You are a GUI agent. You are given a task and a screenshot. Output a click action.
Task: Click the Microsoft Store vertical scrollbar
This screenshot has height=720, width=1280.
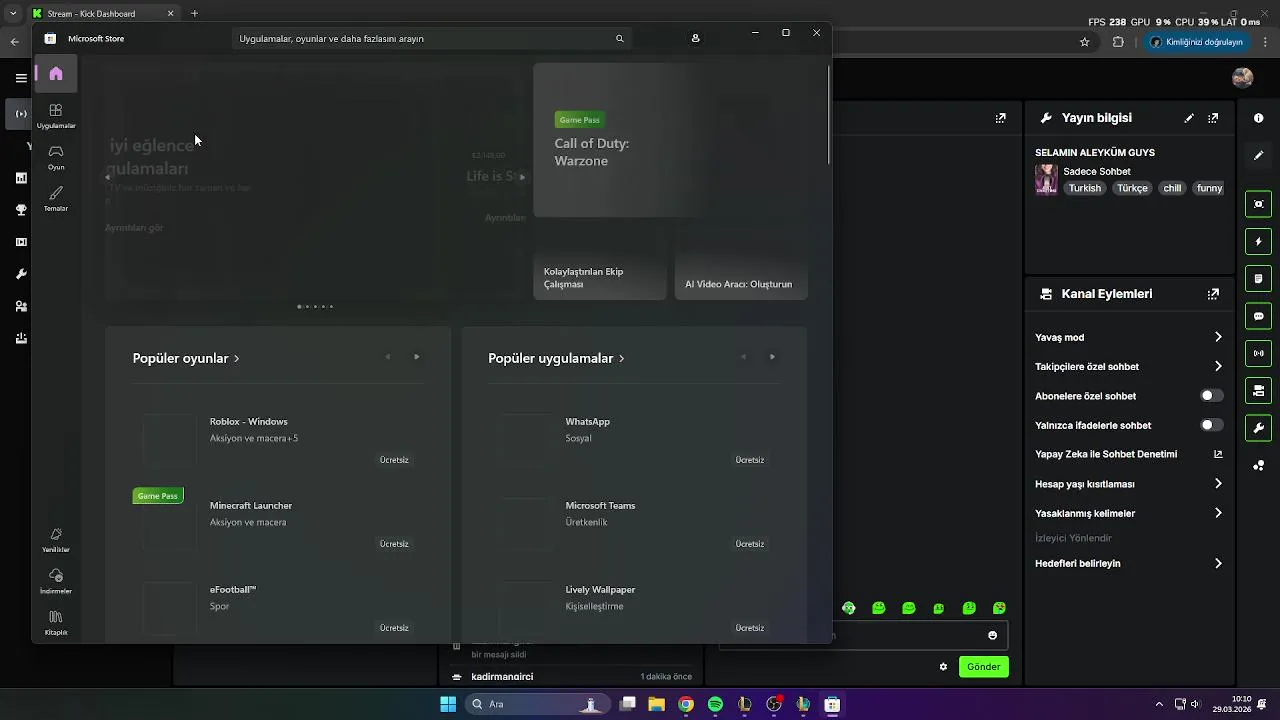point(829,115)
